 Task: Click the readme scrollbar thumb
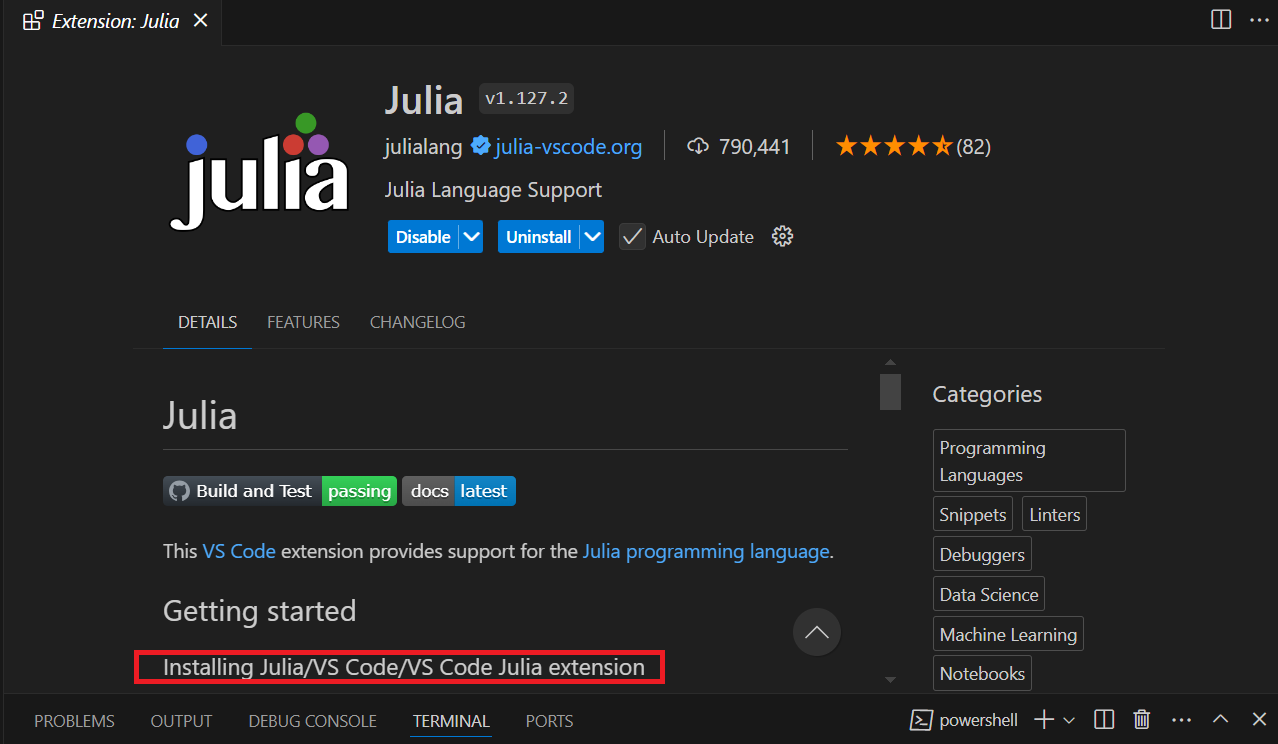[x=890, y=392]
